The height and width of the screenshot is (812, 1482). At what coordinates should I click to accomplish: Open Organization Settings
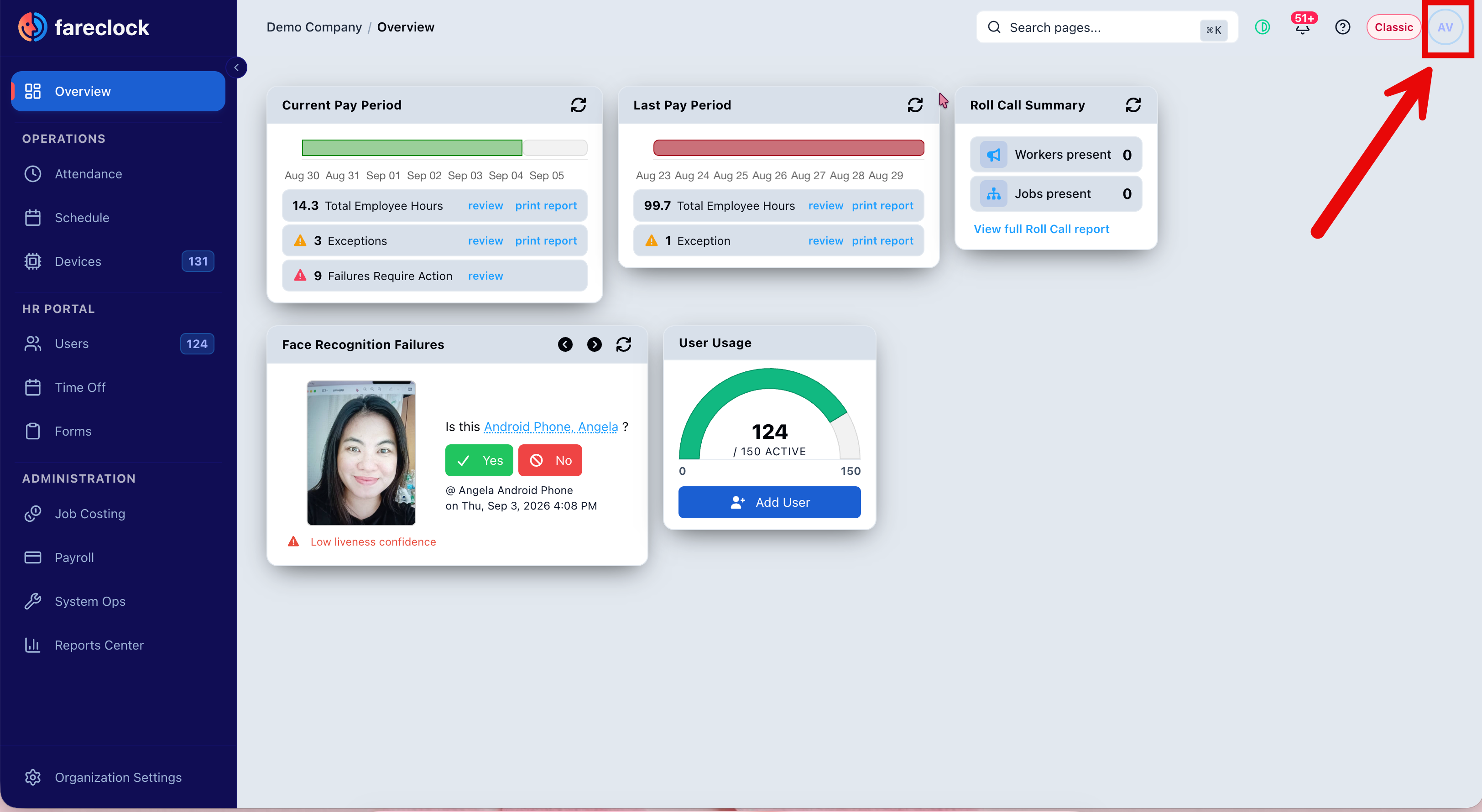pyautogui.click(x=118, y=777)
